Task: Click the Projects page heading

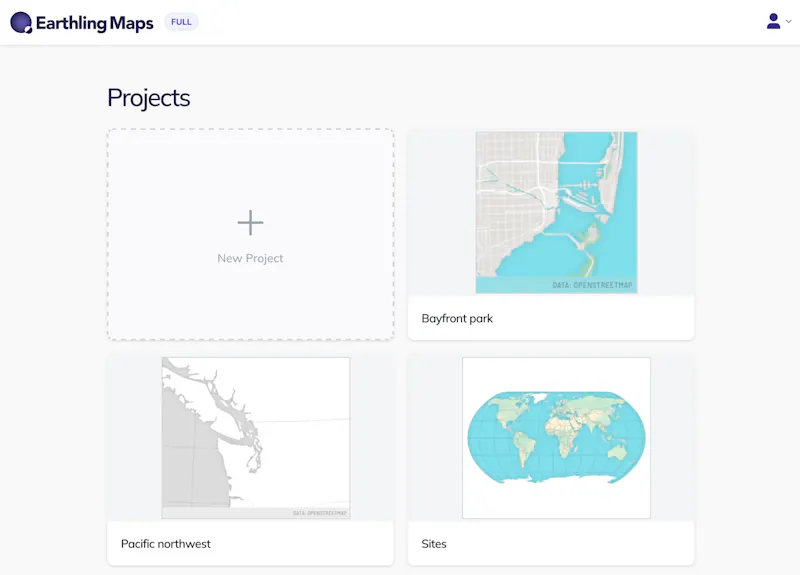Action: pyautogui.click(x=148, y=98)
